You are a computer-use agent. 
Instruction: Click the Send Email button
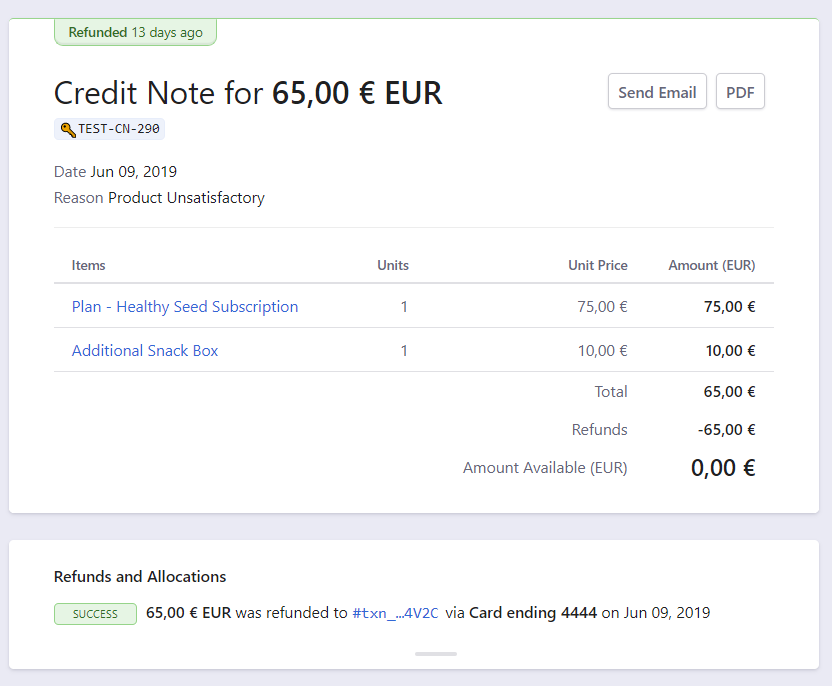coord(657,91)
